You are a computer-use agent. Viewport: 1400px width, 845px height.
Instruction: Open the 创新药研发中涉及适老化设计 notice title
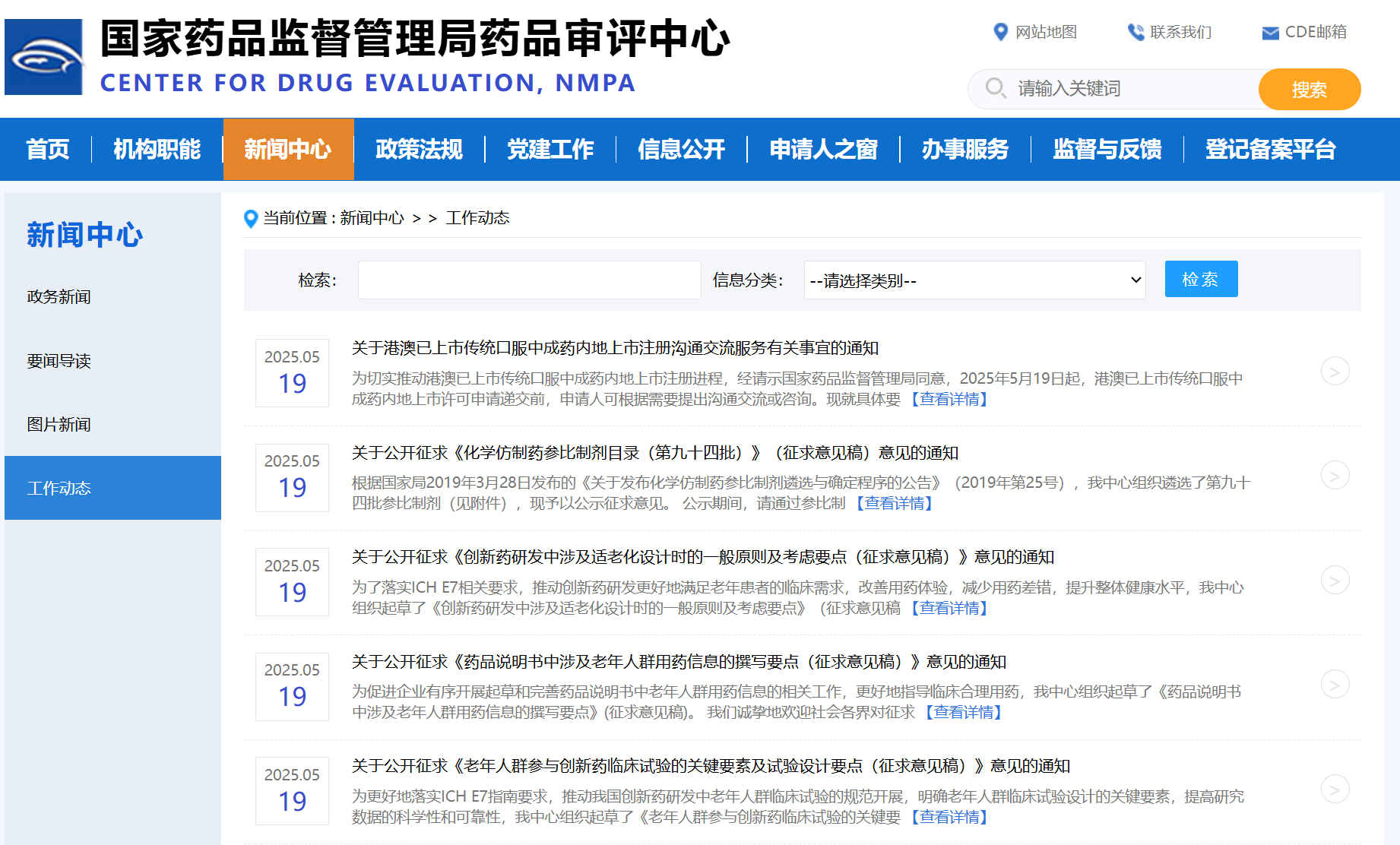point(703,557)
